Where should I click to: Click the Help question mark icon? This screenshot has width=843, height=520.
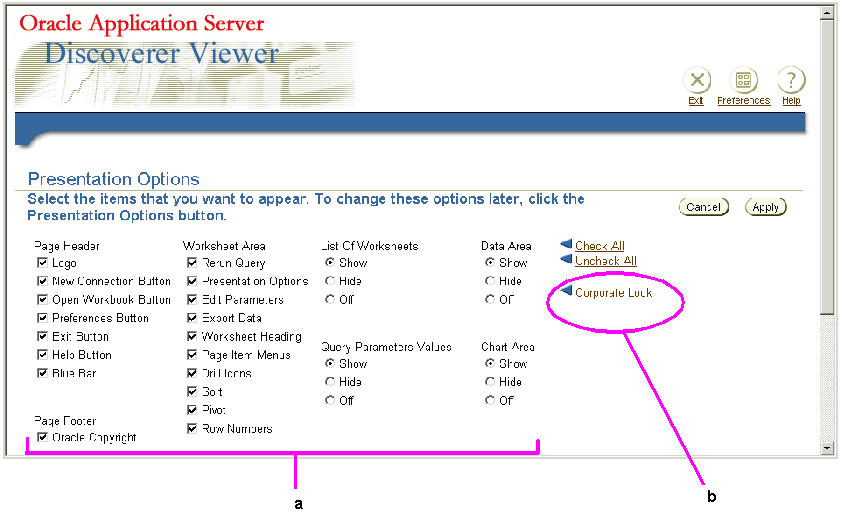(x=791, y=80)
